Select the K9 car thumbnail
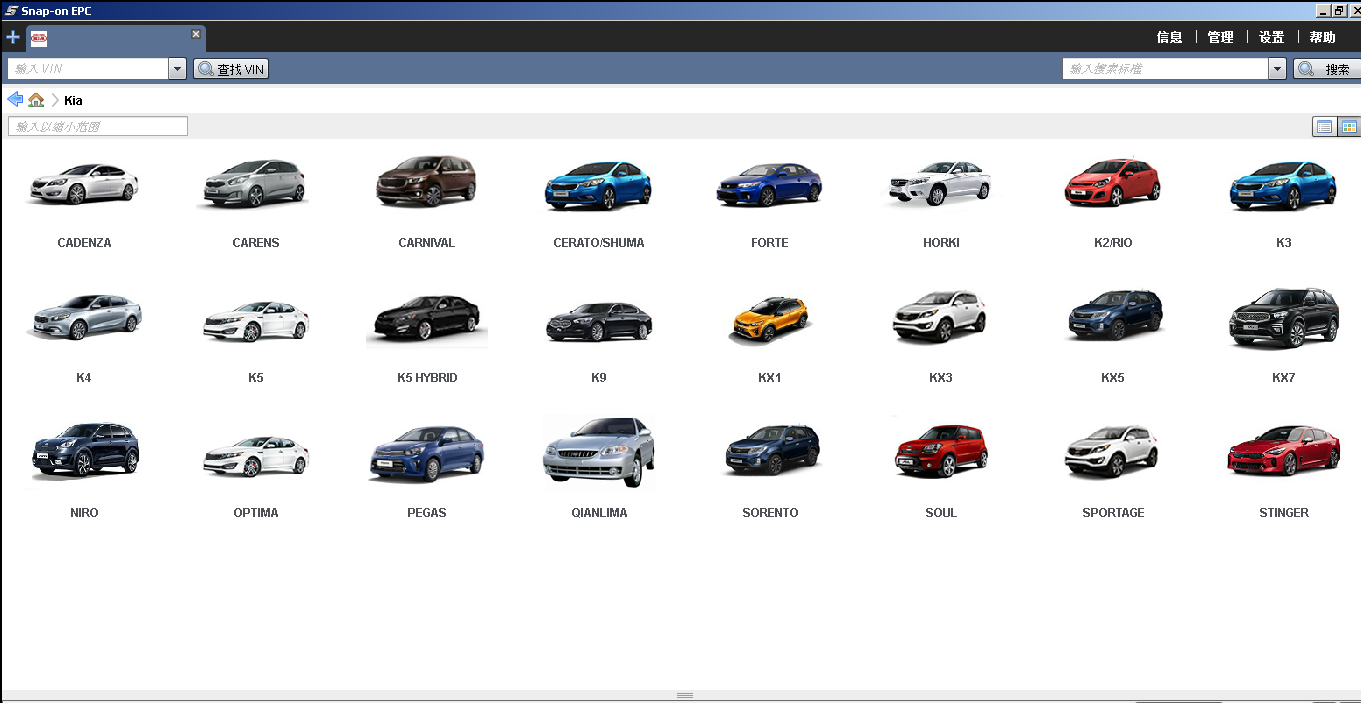The height and width of the screenshot is (703, 1361). (x=598, y=321)
